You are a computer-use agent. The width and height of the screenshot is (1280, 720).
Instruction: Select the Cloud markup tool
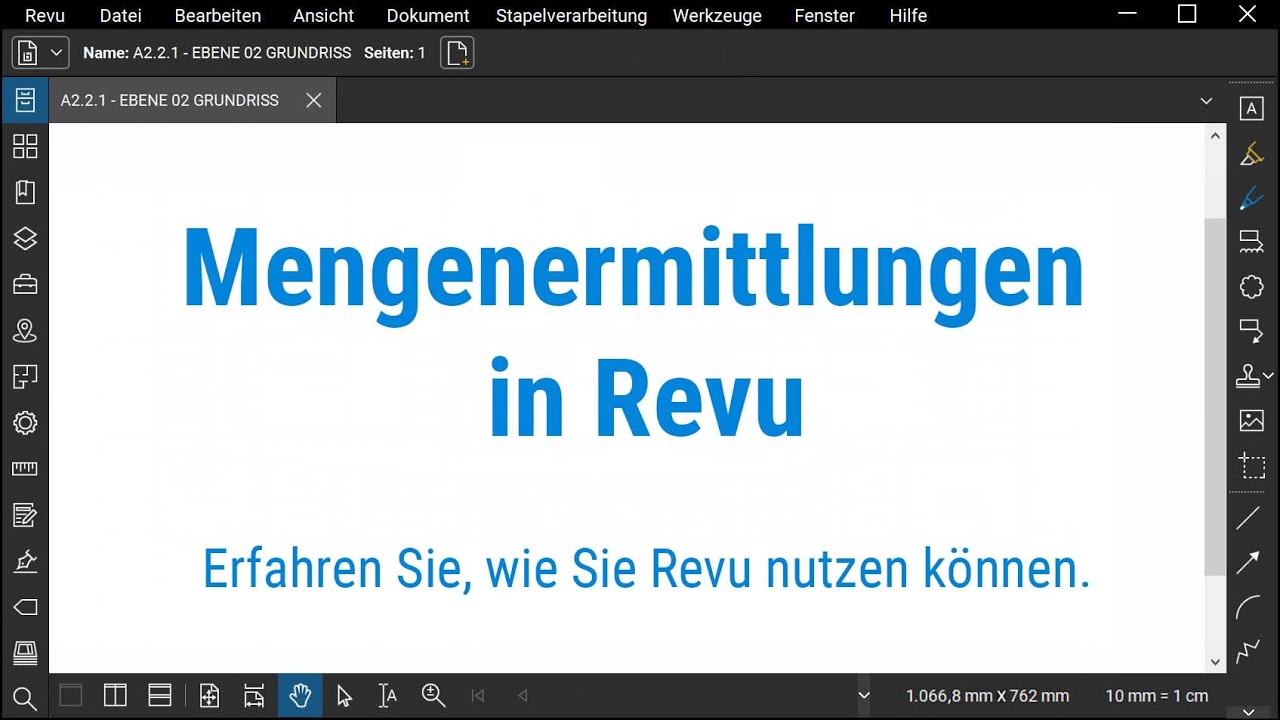[1251, 287]
